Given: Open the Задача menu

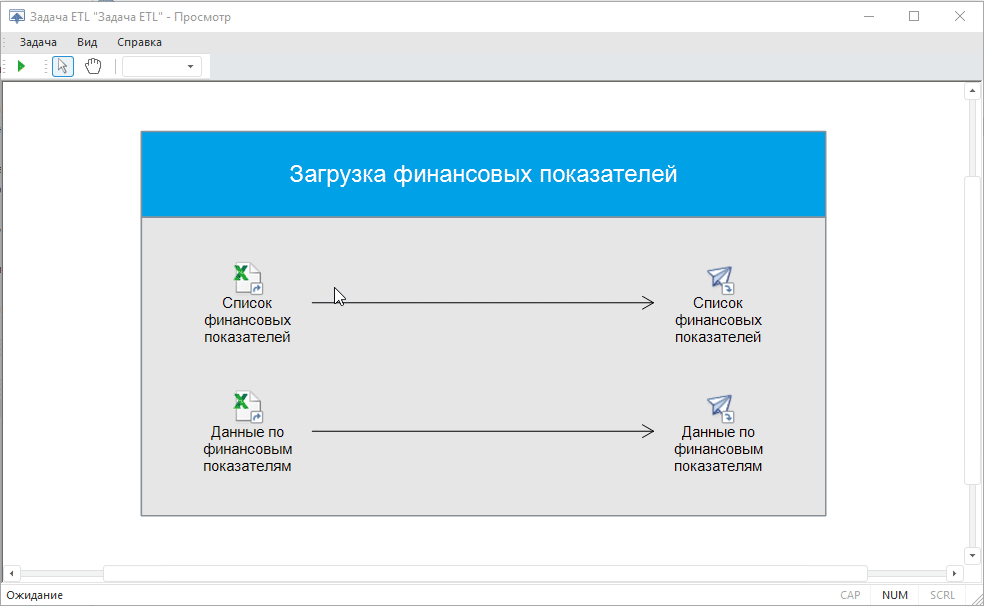Looking at the screenshot, I should 38,42.
